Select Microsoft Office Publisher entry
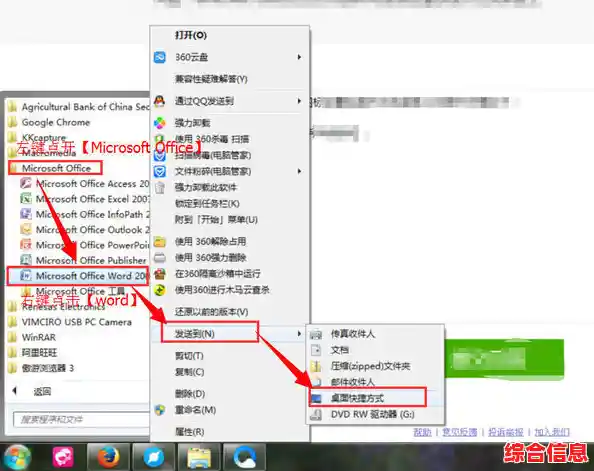594x471 pixels. point(83,260)
